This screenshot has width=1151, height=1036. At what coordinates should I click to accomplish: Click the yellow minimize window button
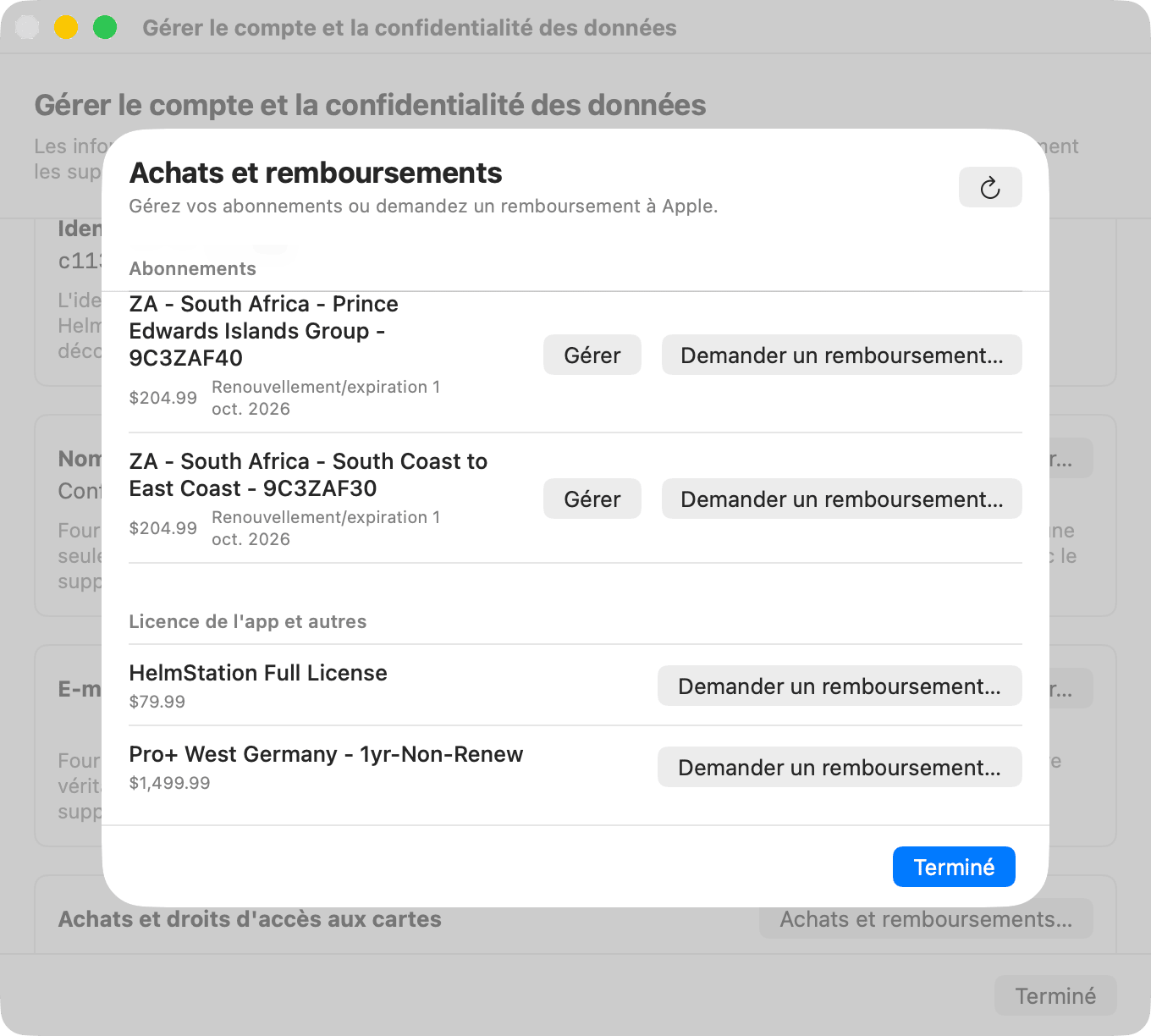(66, 28)
